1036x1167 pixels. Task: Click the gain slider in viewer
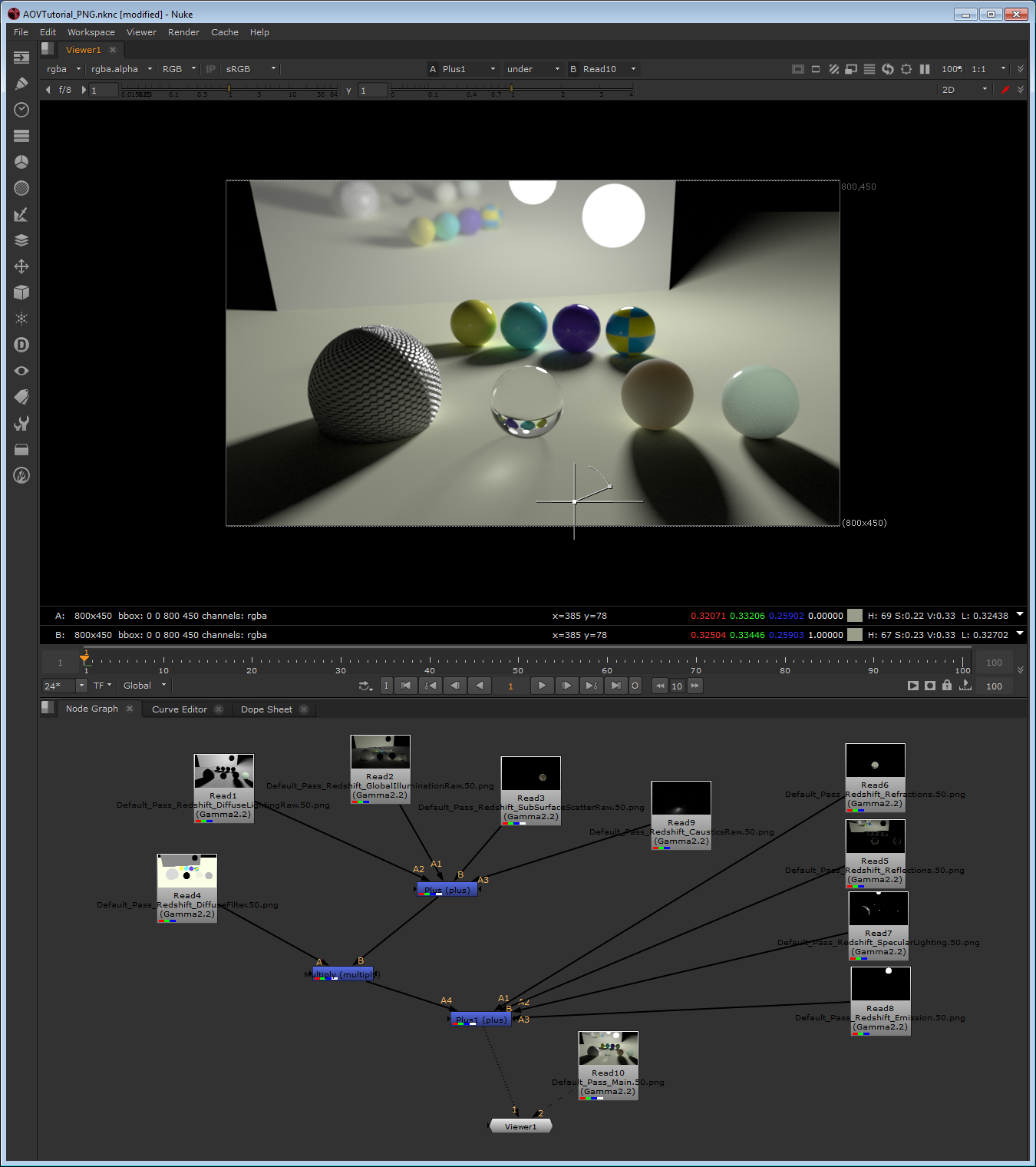[x=229, y=90]
